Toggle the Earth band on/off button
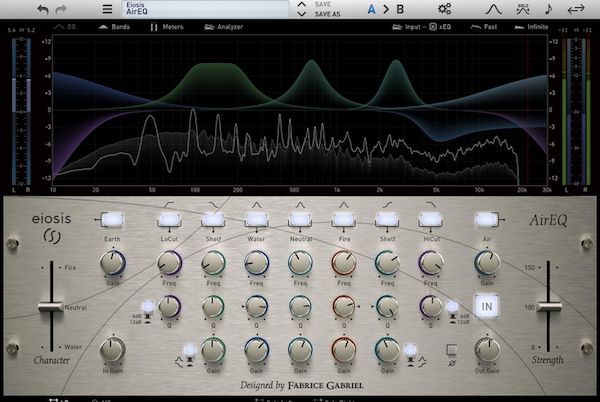The width and height of the screenshot is (600, 402). (112, 220)
